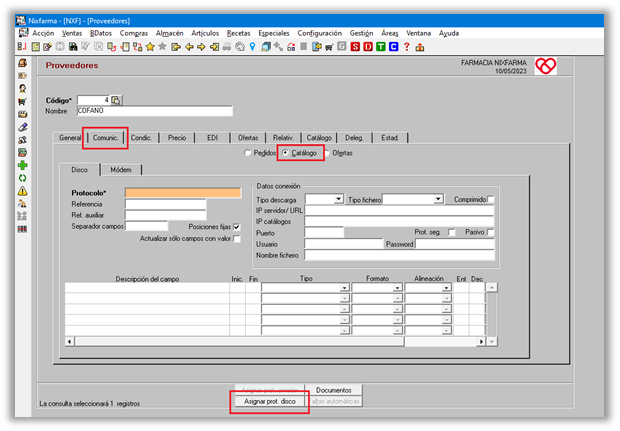The image size is (620, 431).
Task: Open the Ayuda menu
Action: click(449, 33)
